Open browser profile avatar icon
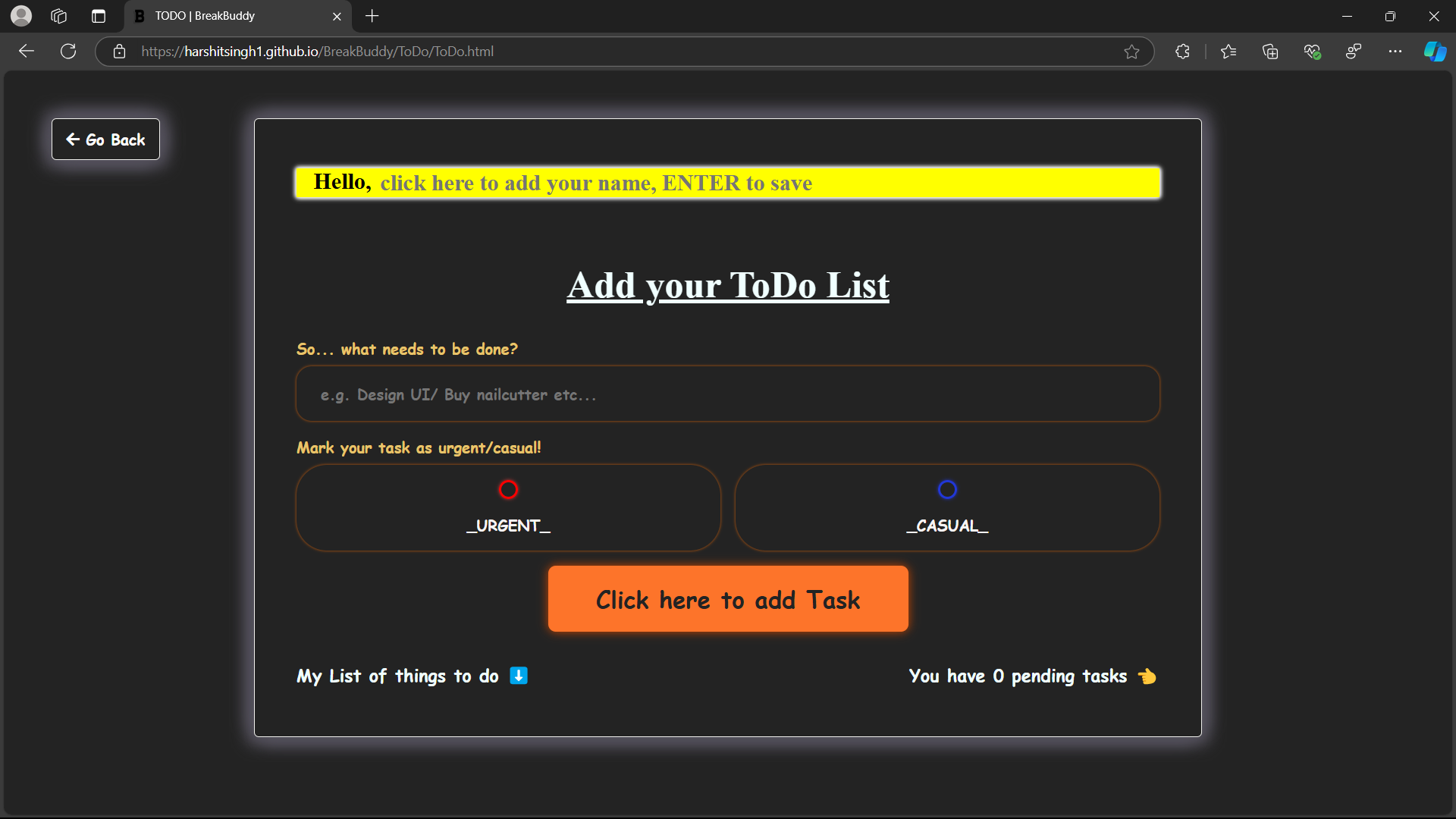 point(21,16)
